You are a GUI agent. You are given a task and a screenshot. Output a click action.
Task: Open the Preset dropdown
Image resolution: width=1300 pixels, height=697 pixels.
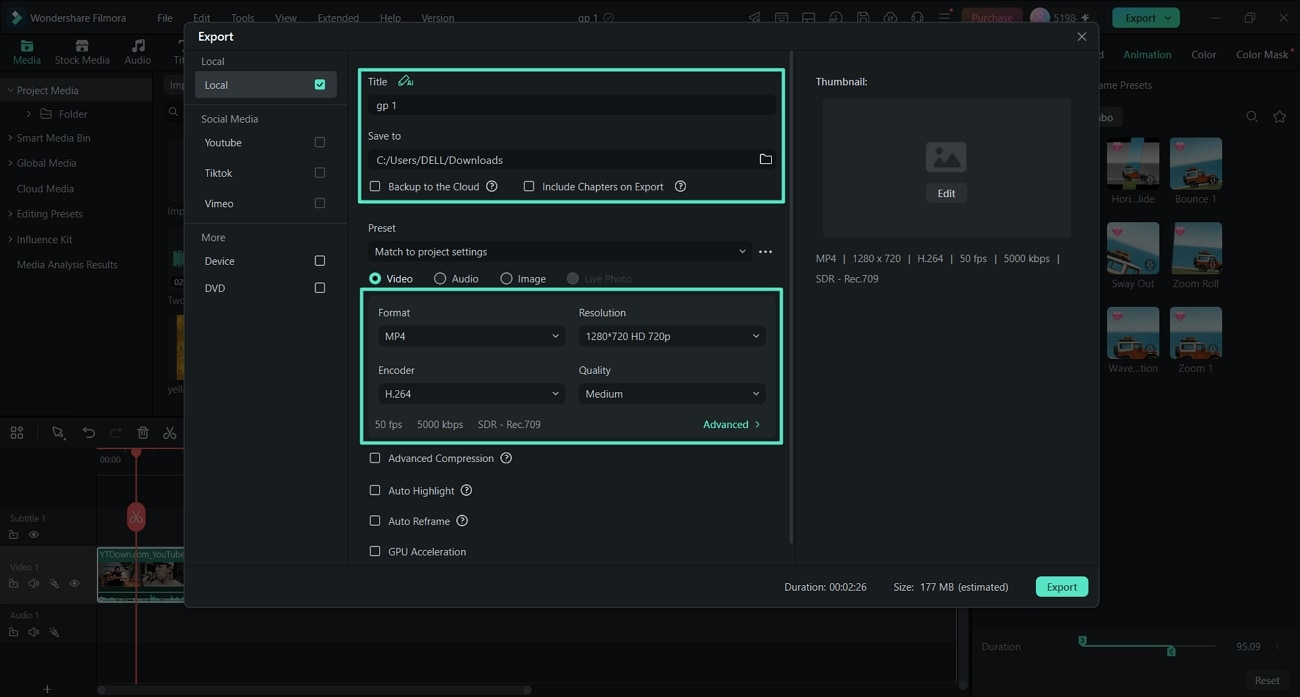(x=559, y=252)
